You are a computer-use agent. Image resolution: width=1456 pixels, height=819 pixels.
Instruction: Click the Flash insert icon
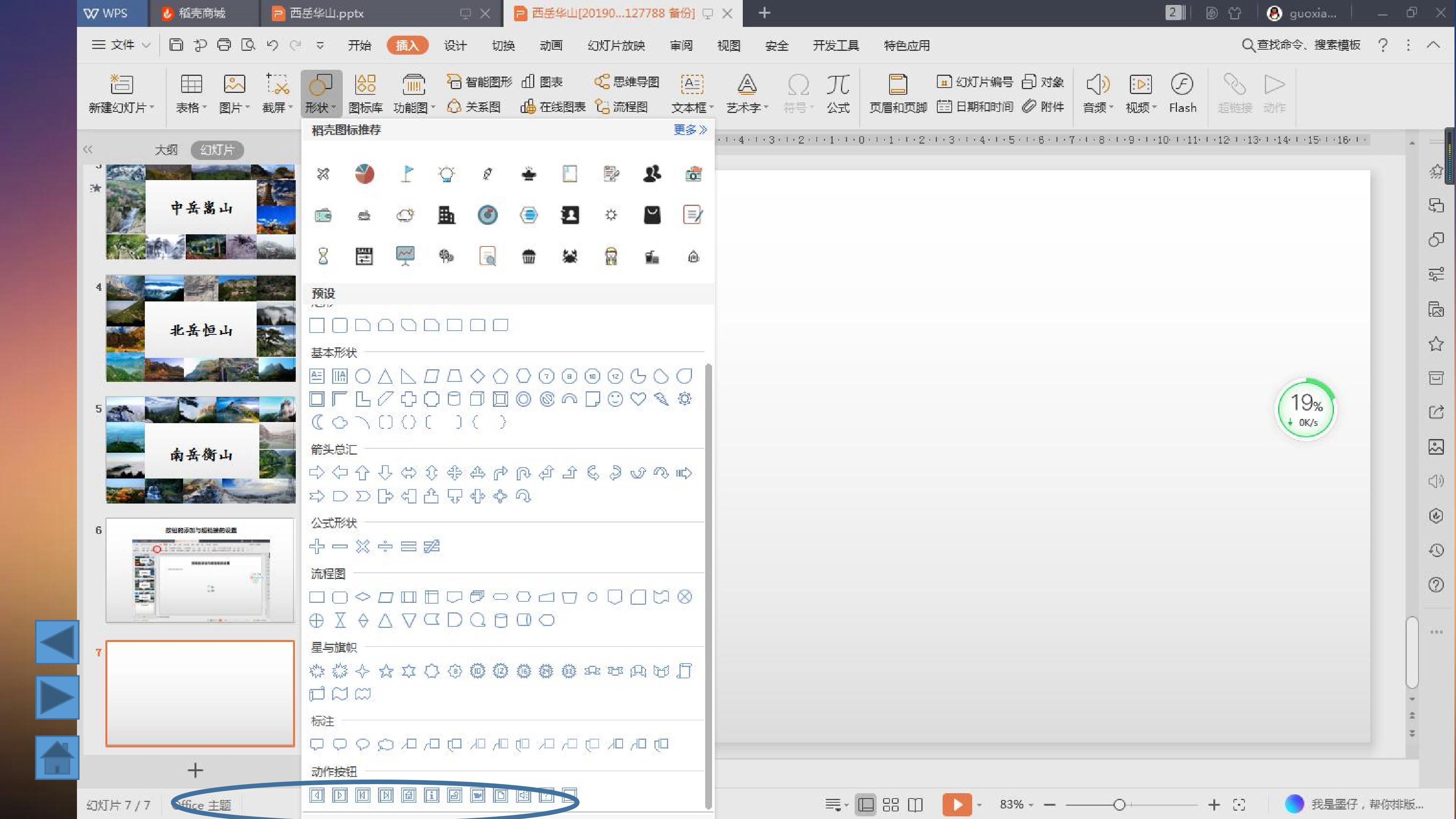1183,93
